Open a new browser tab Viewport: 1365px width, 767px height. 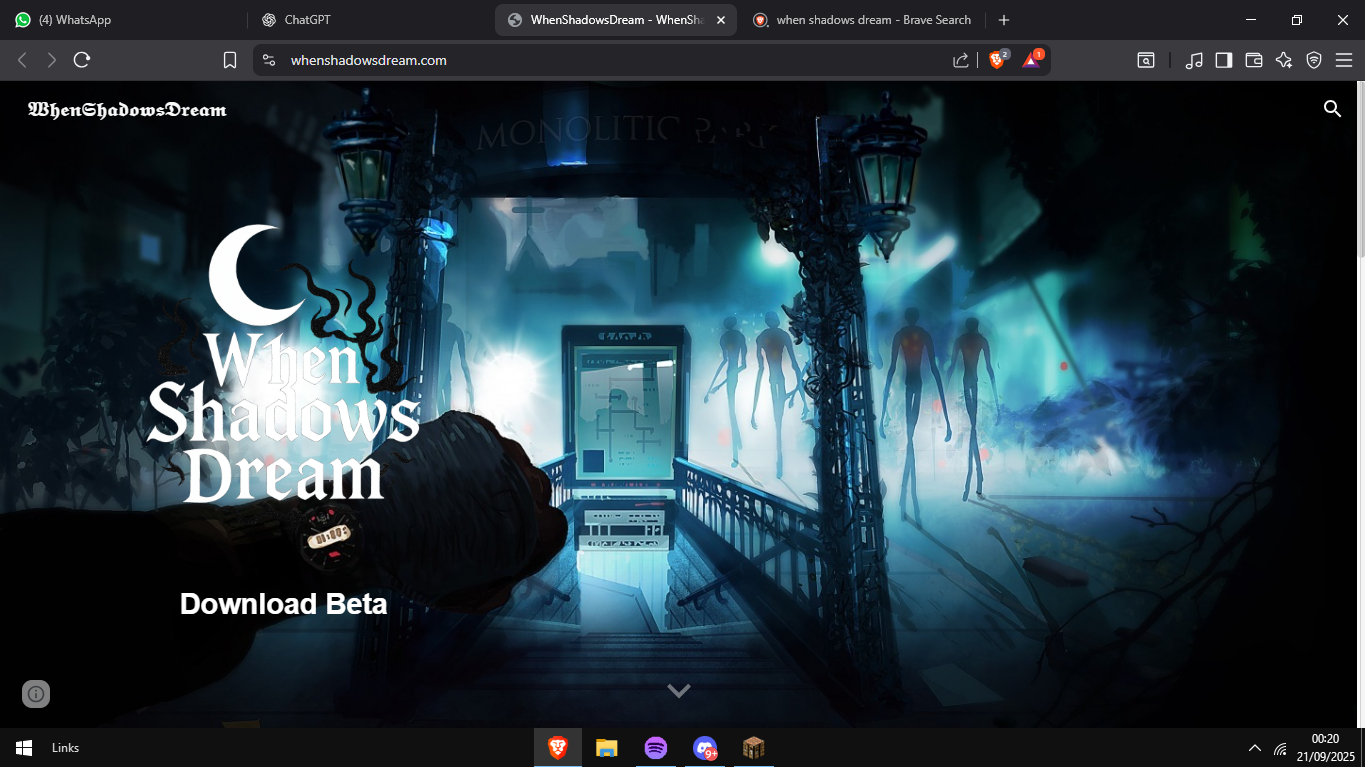pyautogui.click(x=1004, y=20)
